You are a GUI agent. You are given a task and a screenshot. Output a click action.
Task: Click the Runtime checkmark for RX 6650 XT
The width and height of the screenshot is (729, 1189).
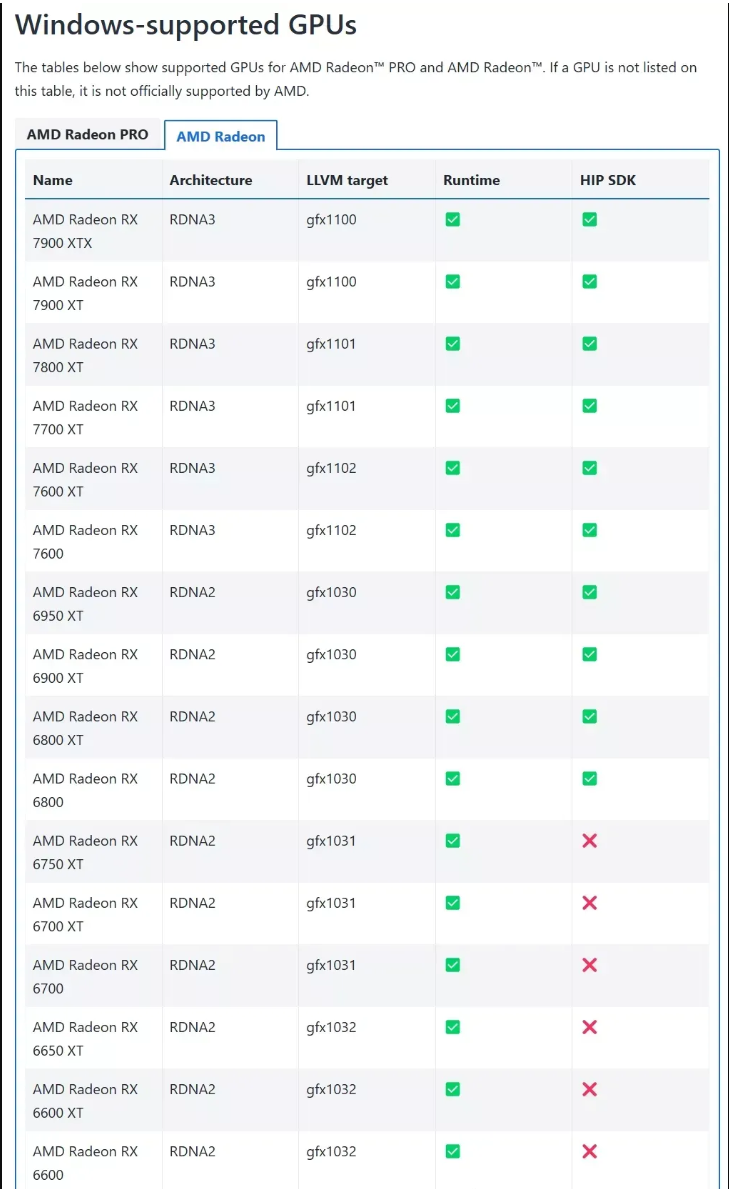click(x=453, y=1027)
